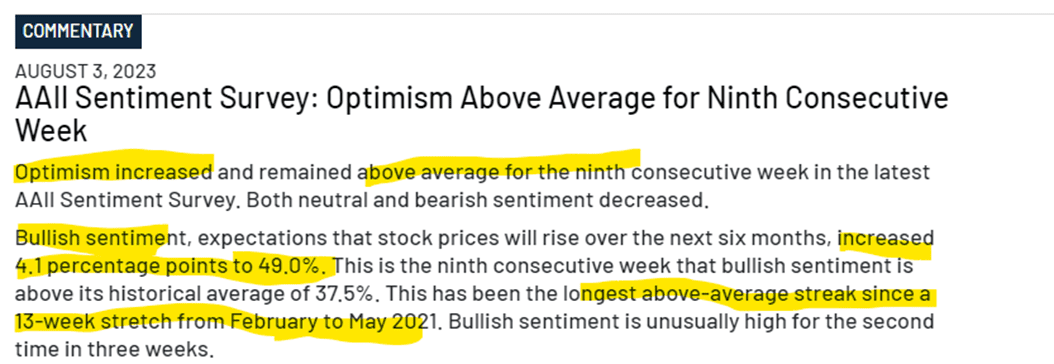Click highlighted "4.1 percentage points to 49.0%"
Viewport: 1054px width, 364px height.
[x=173, y=266]
